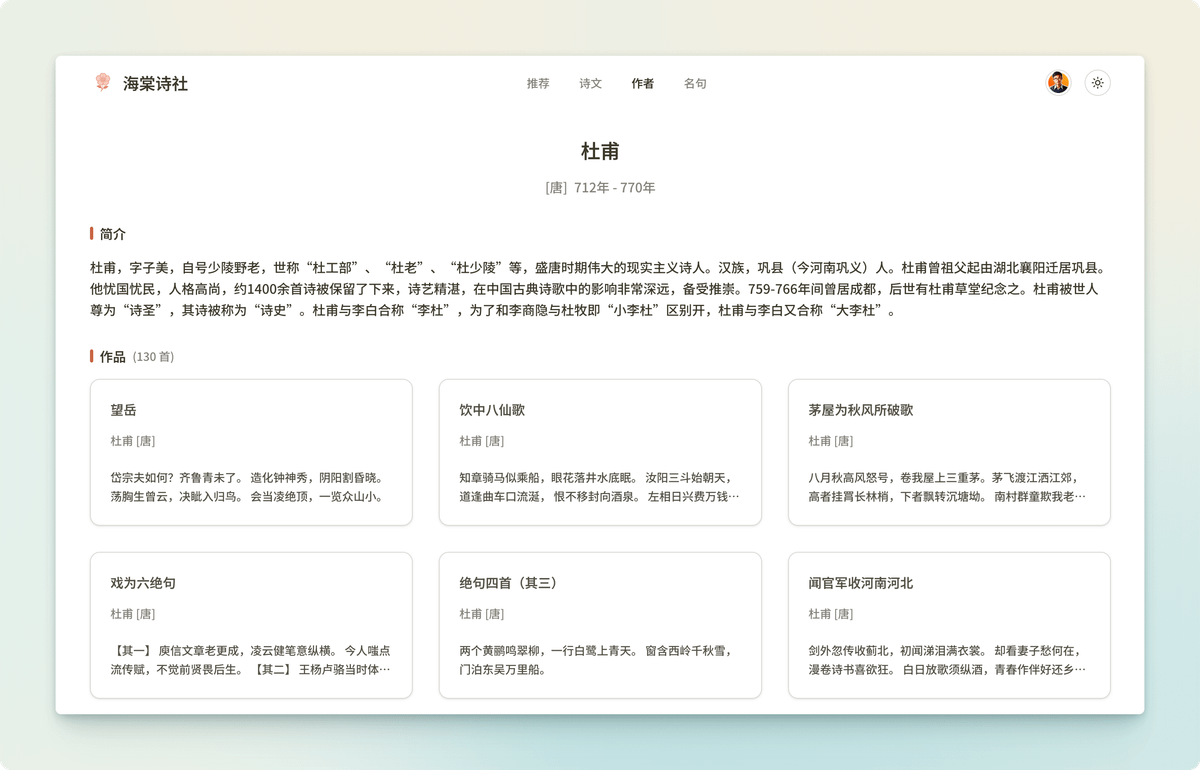Viewport: 1200px width, 770px height.
Task: Click the 饮中八仙歌 title text
Action: [x=492, y=410]
